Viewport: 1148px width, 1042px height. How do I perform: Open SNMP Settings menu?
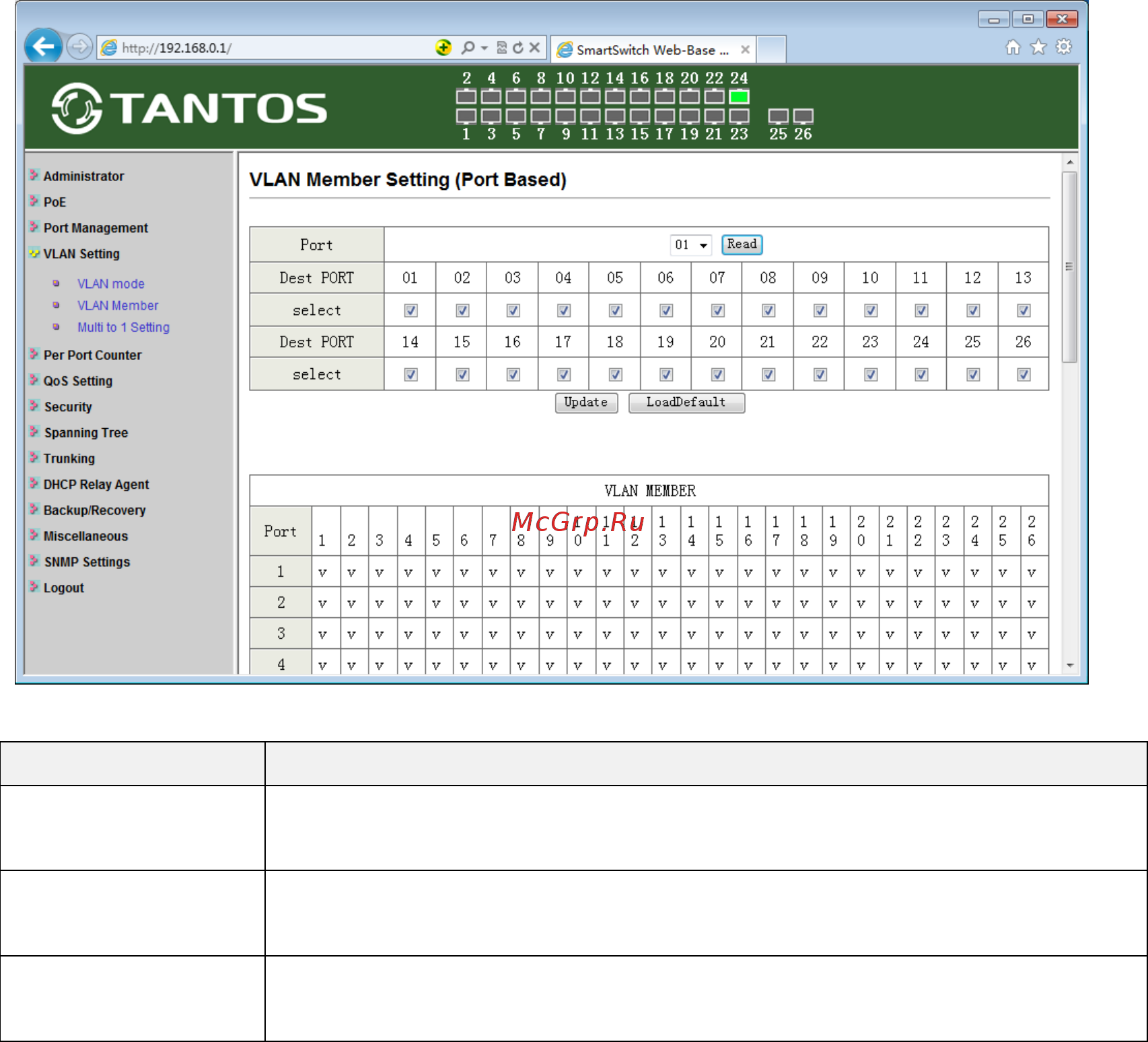[87, 562]
